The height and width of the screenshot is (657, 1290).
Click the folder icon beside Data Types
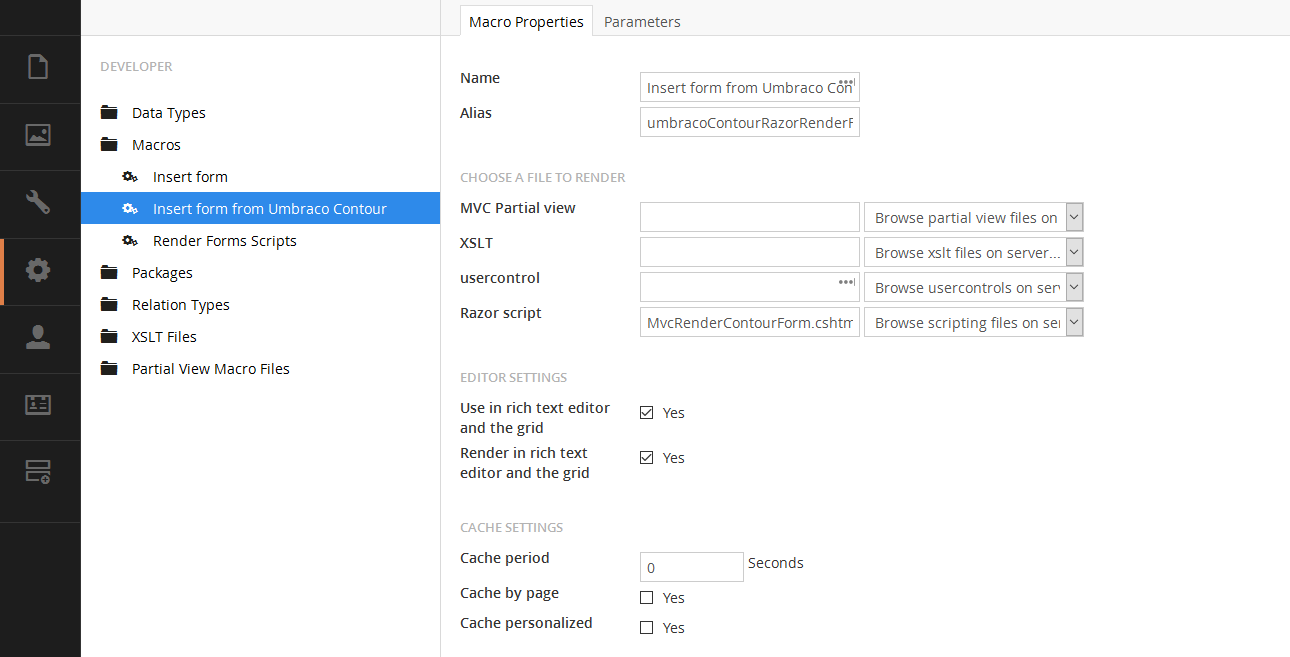coord(109,113)
